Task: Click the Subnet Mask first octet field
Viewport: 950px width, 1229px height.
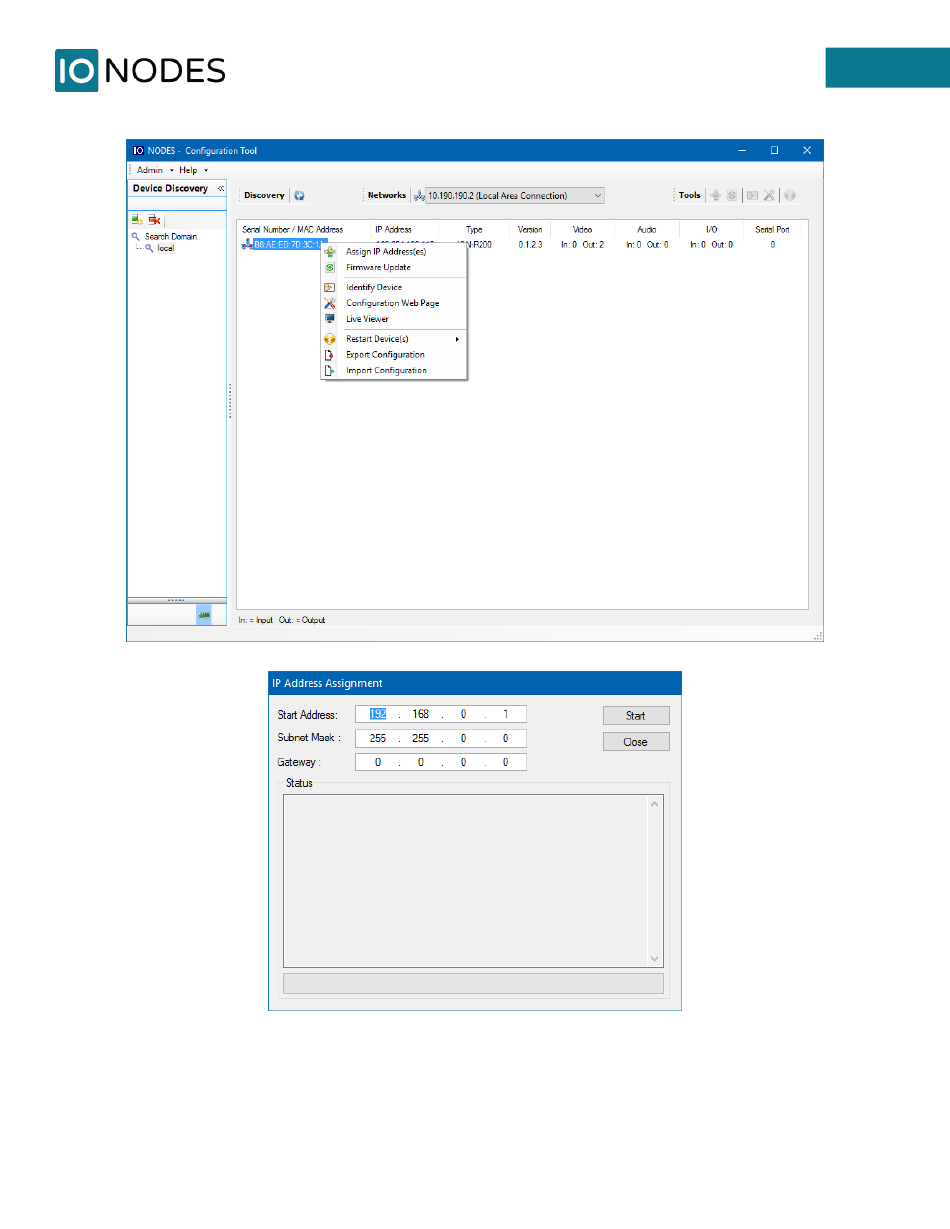Action: (x=378, y=738)
